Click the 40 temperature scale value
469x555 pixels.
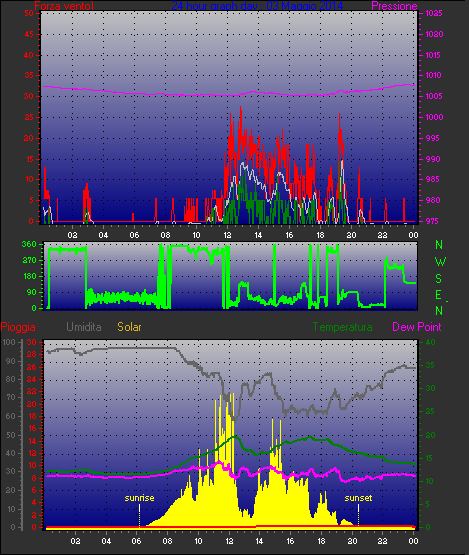coord(430,342)
